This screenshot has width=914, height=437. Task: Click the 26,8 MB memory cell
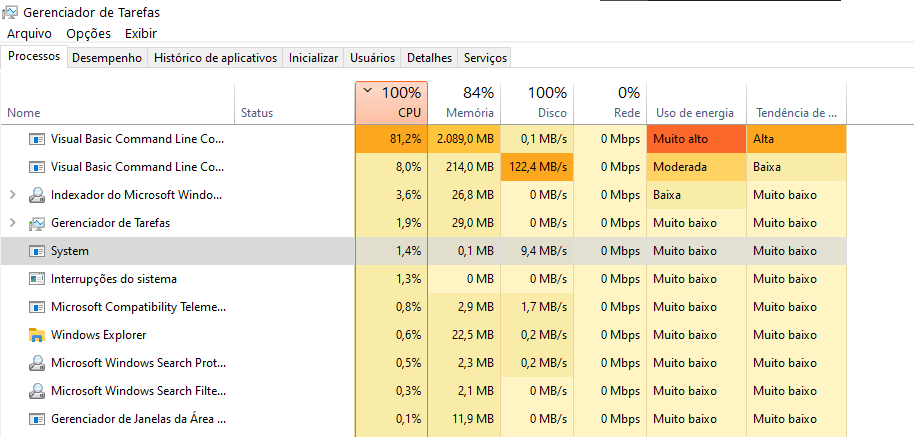(x=464, y=195)
